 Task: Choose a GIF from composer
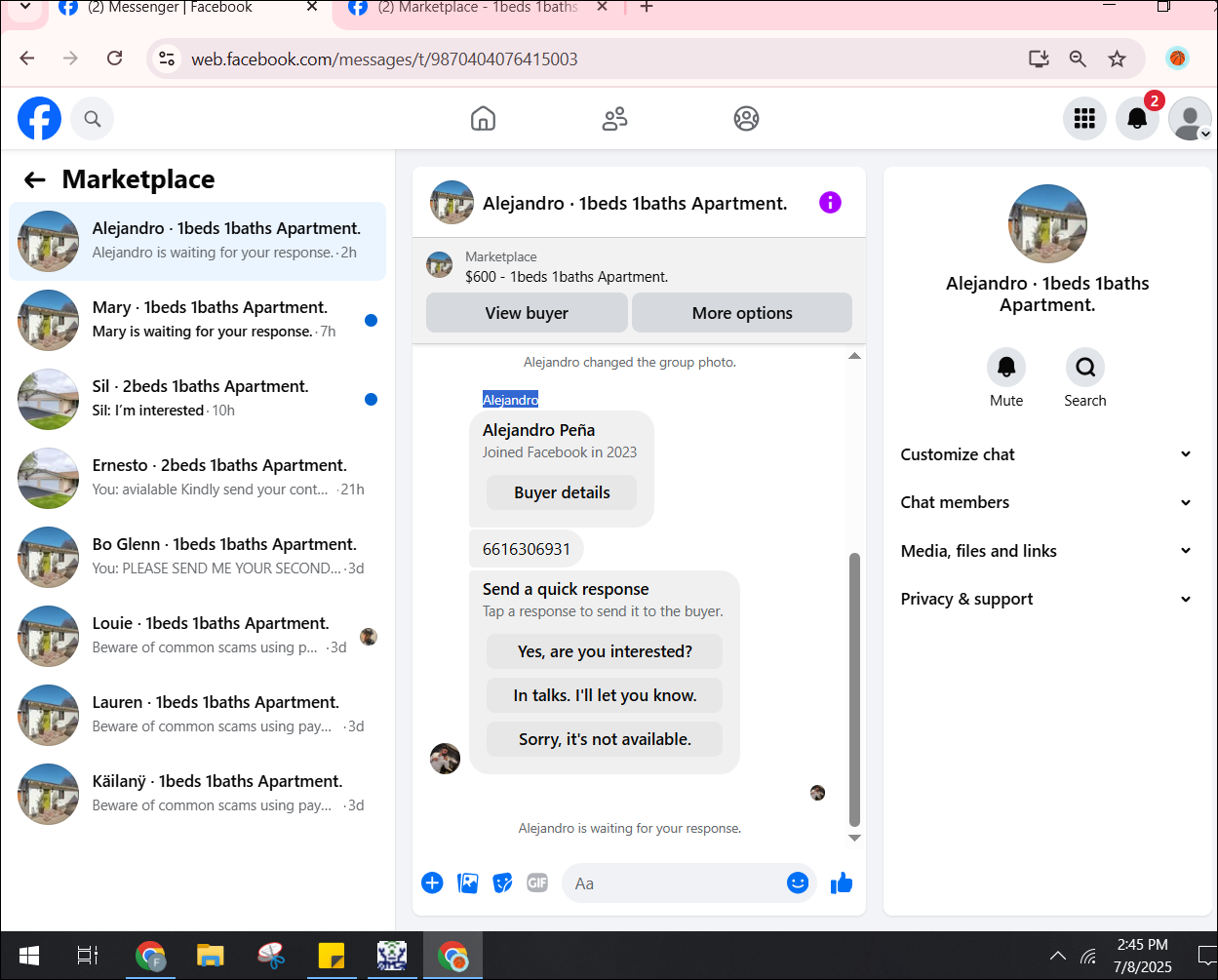(x=537, y=883)
